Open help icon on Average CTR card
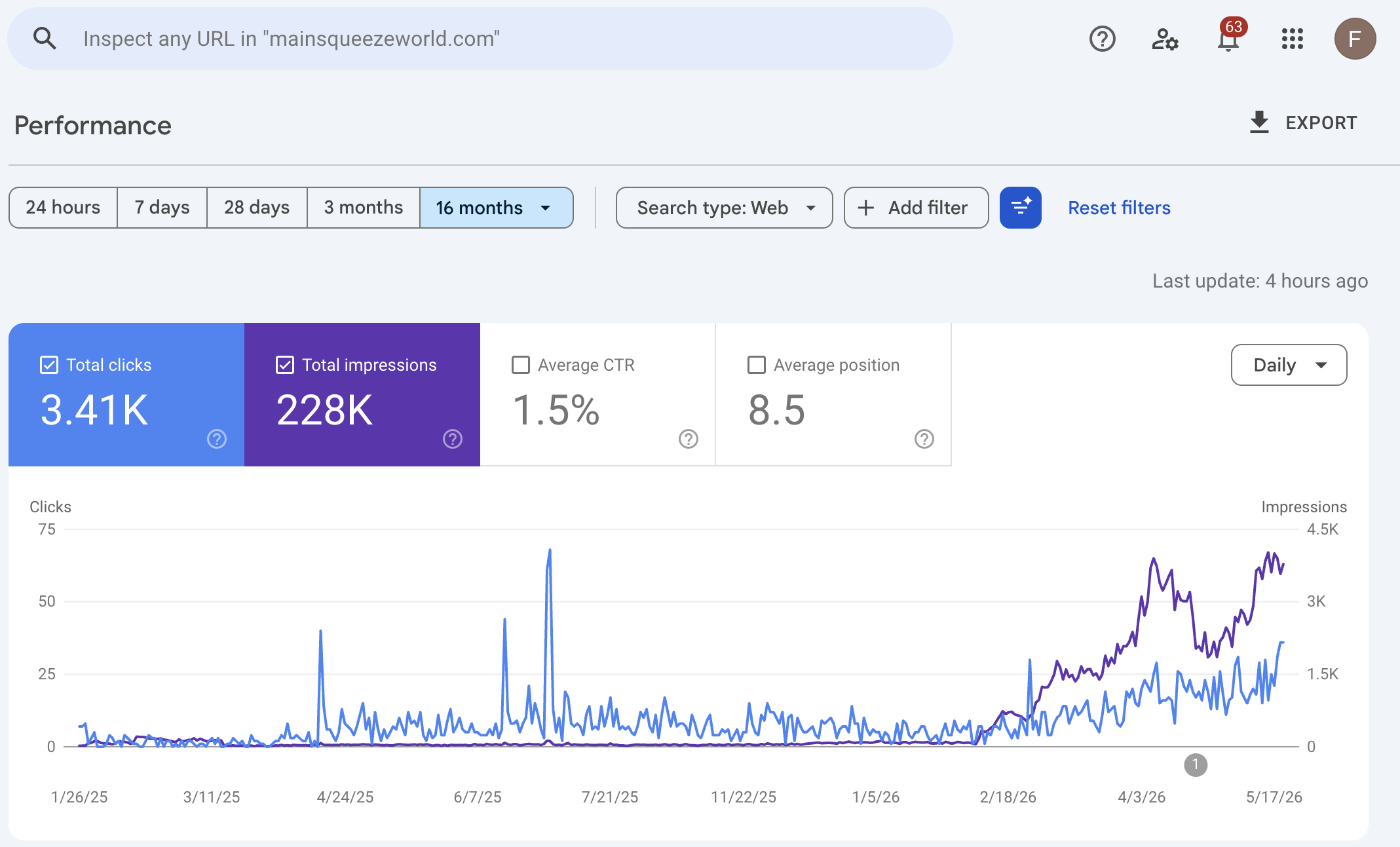Image resolution: width=1400 pixels, height=847 pixels. pyautogui.click(x=689, y=439)
